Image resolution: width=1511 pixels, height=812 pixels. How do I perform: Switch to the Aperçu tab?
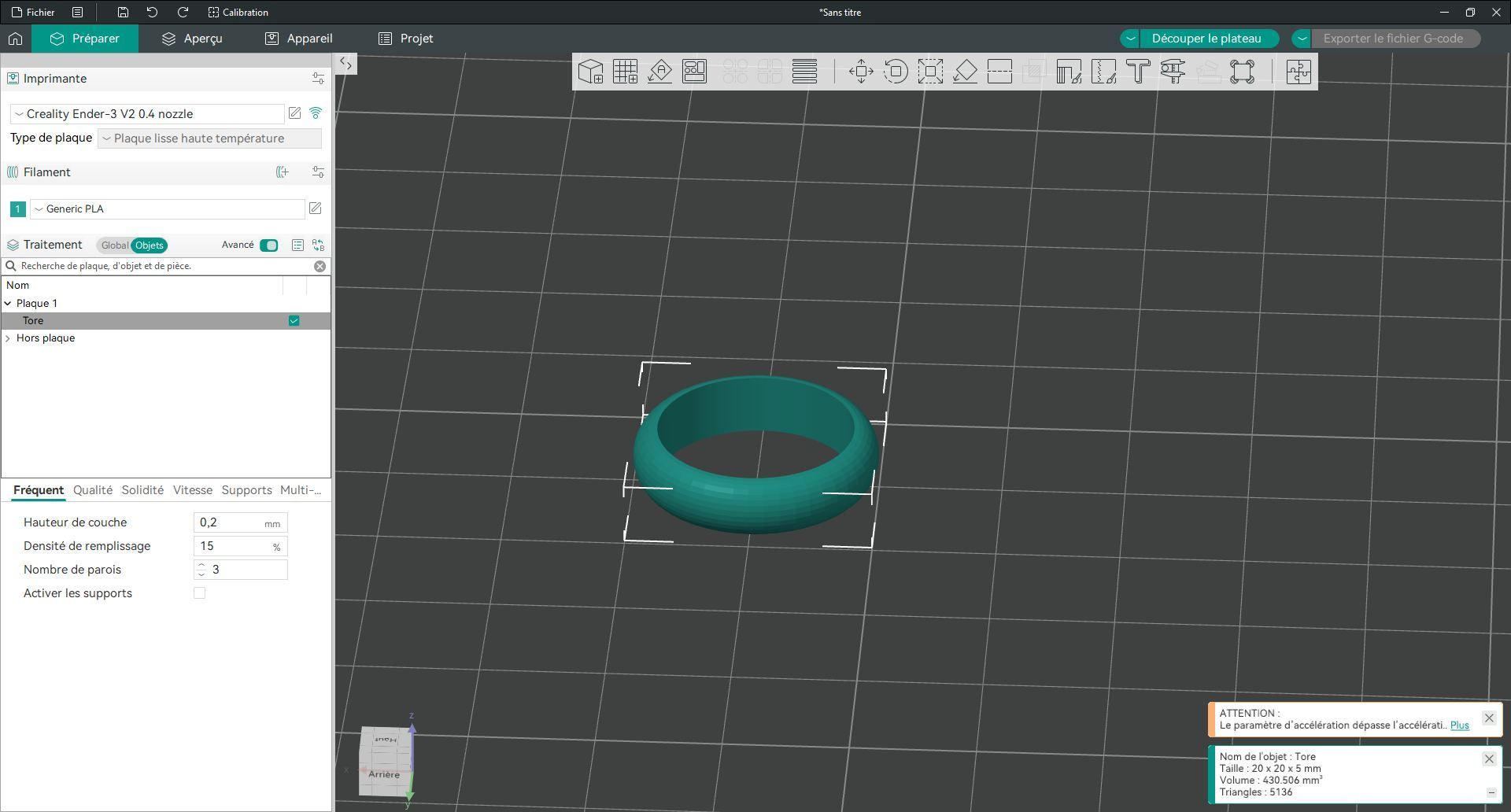pyautogui.click(x=192, y=39)
